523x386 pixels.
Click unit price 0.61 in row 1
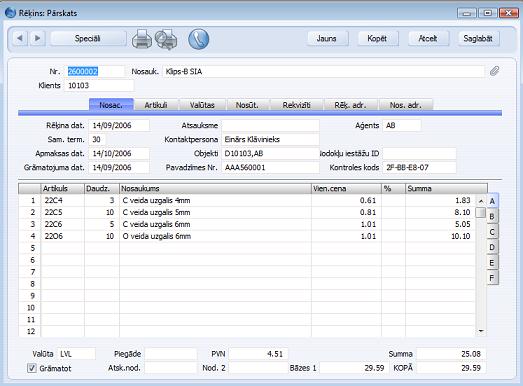pyautogui.click(x=346, y=201)
